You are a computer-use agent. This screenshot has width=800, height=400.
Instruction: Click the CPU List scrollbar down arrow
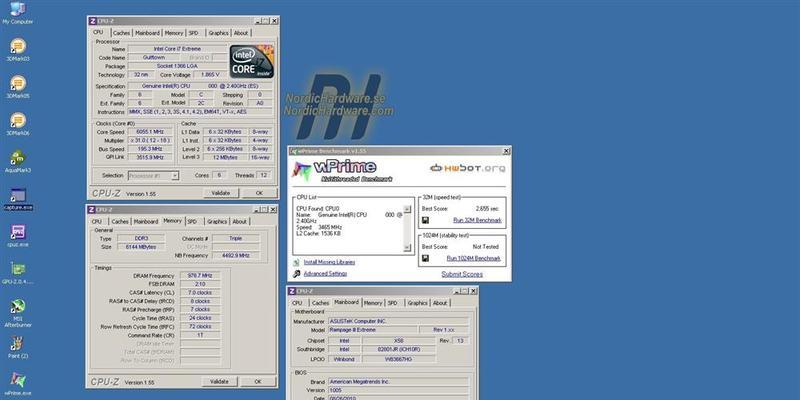407,247
